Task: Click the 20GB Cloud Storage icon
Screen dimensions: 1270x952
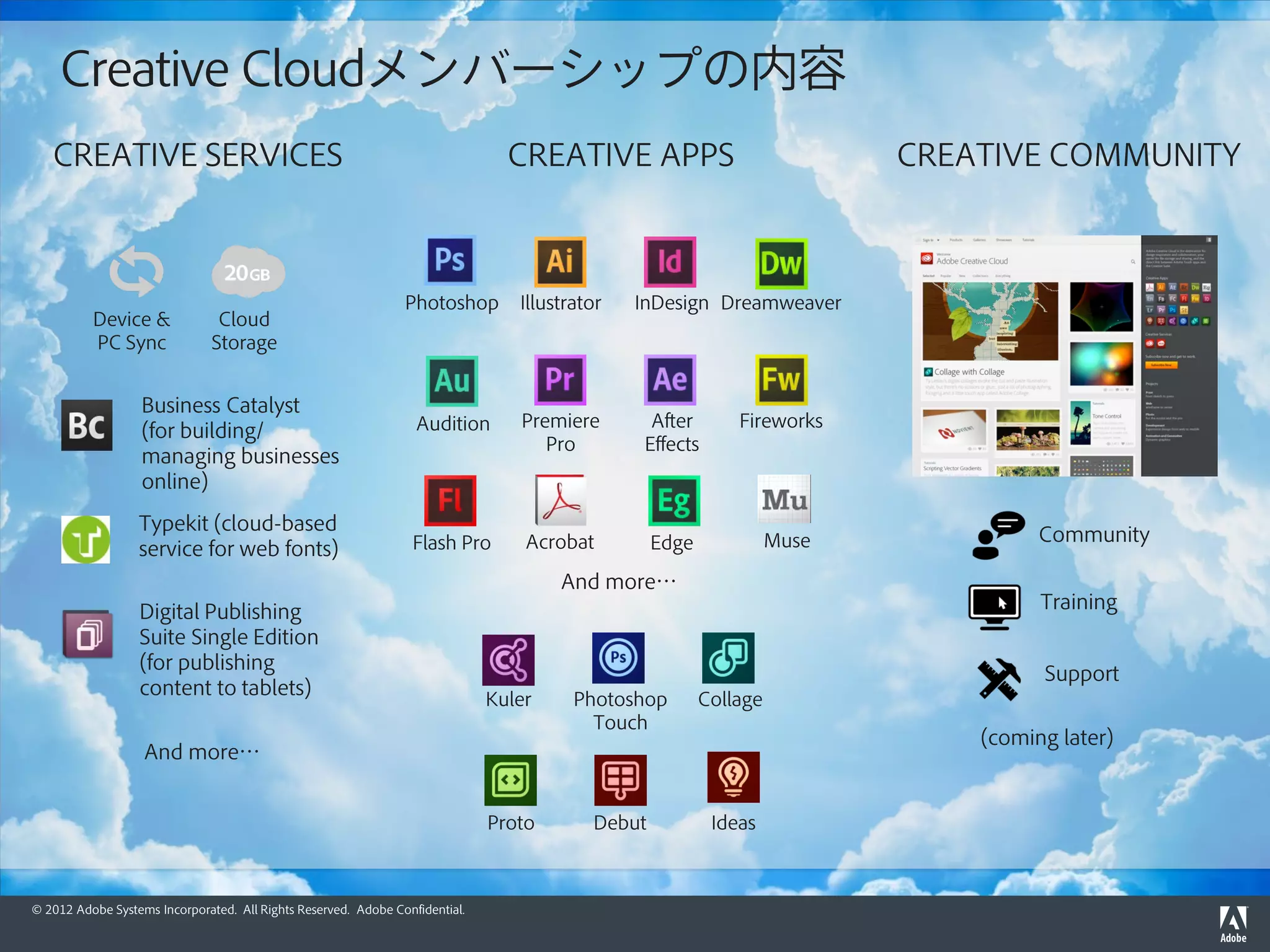Action: pyautogui.click(x=248, y=271)
